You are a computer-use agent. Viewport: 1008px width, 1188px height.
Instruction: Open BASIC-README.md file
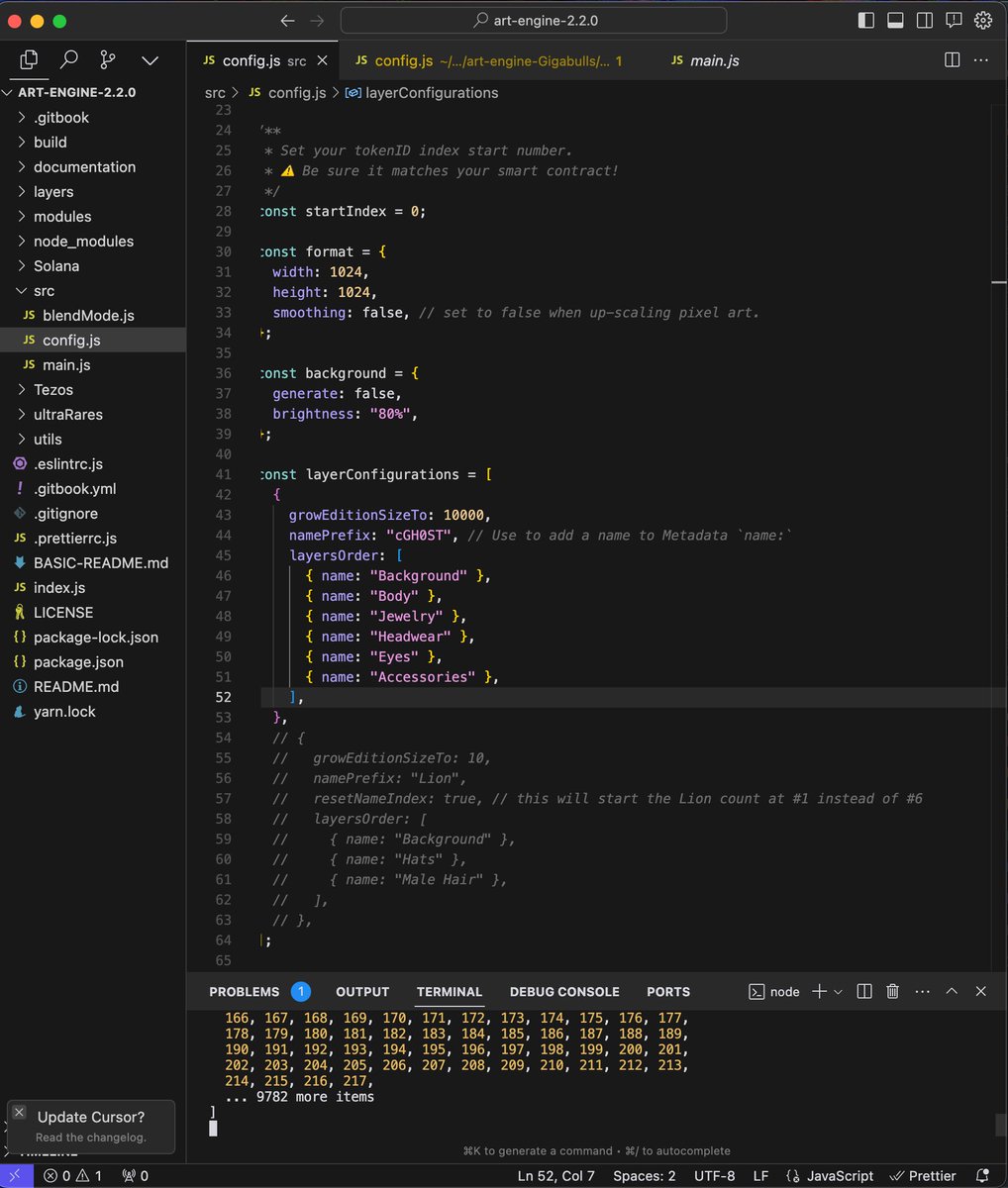pos(93,562)
